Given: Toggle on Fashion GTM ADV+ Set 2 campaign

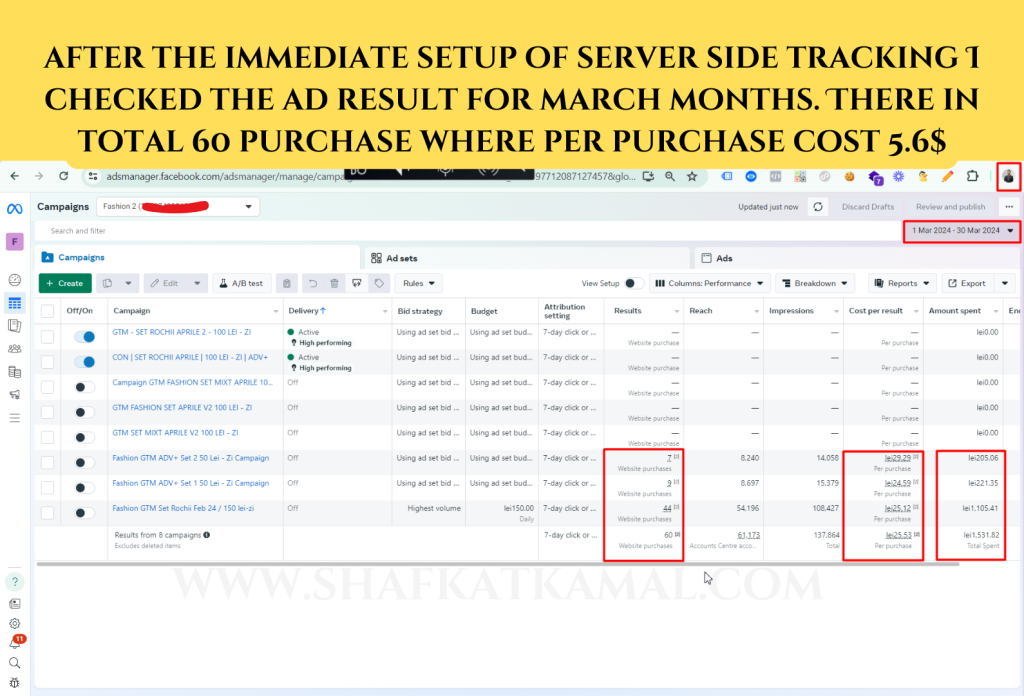Looking at the screenshot, I should coord(84,462).
